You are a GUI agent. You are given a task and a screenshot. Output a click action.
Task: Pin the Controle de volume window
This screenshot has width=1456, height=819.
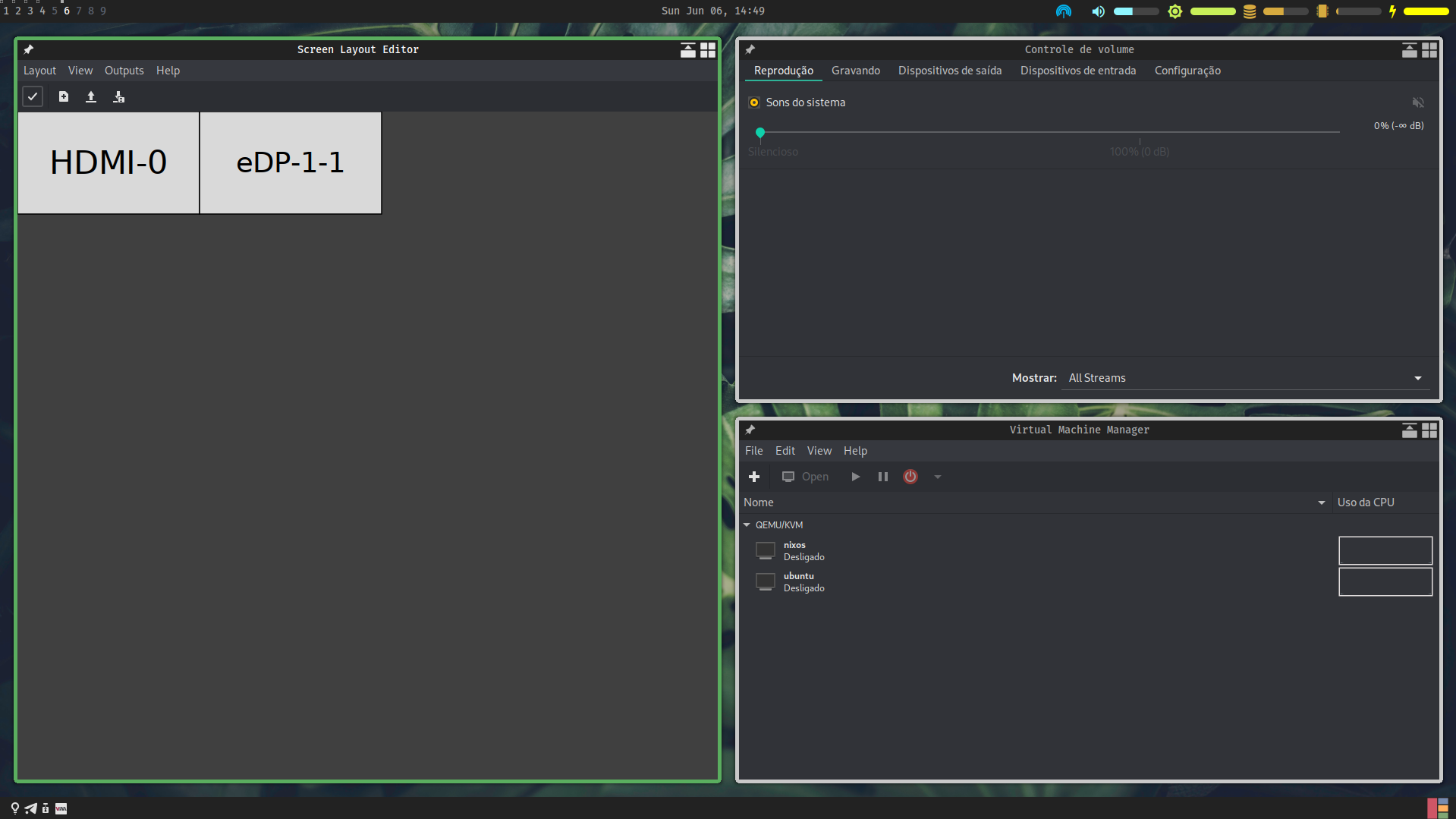pos(750,49)
